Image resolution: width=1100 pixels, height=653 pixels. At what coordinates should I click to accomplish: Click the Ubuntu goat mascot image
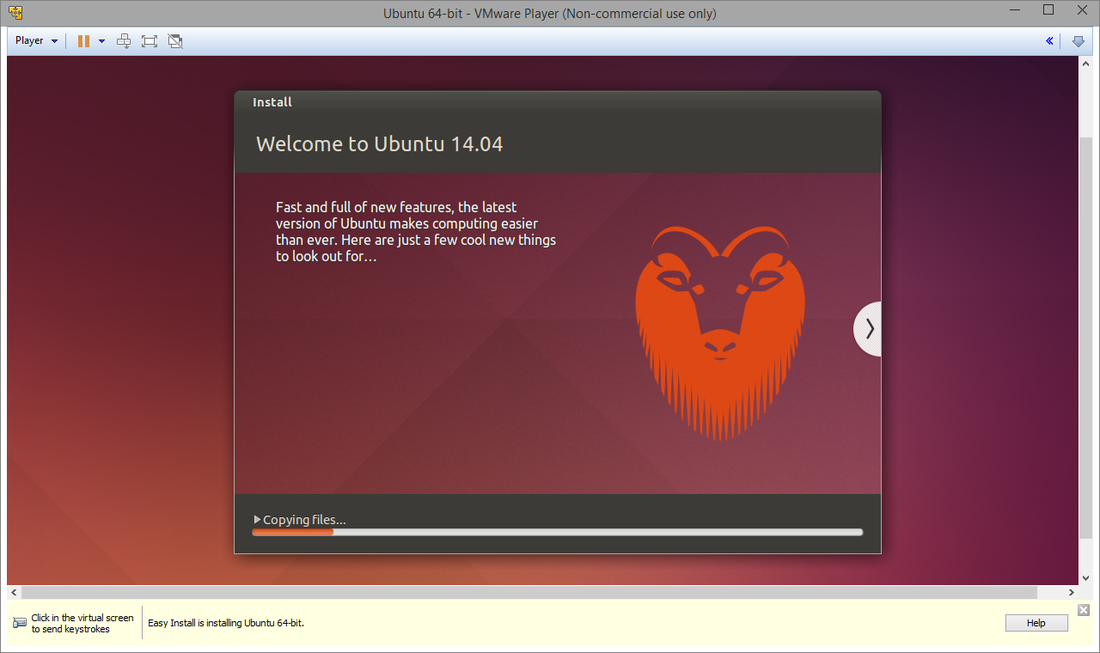(720, 332)
